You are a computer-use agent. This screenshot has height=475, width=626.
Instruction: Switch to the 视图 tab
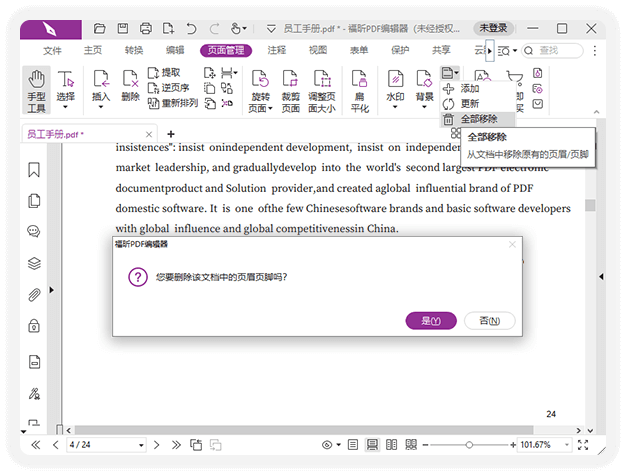tap(318, 50)
